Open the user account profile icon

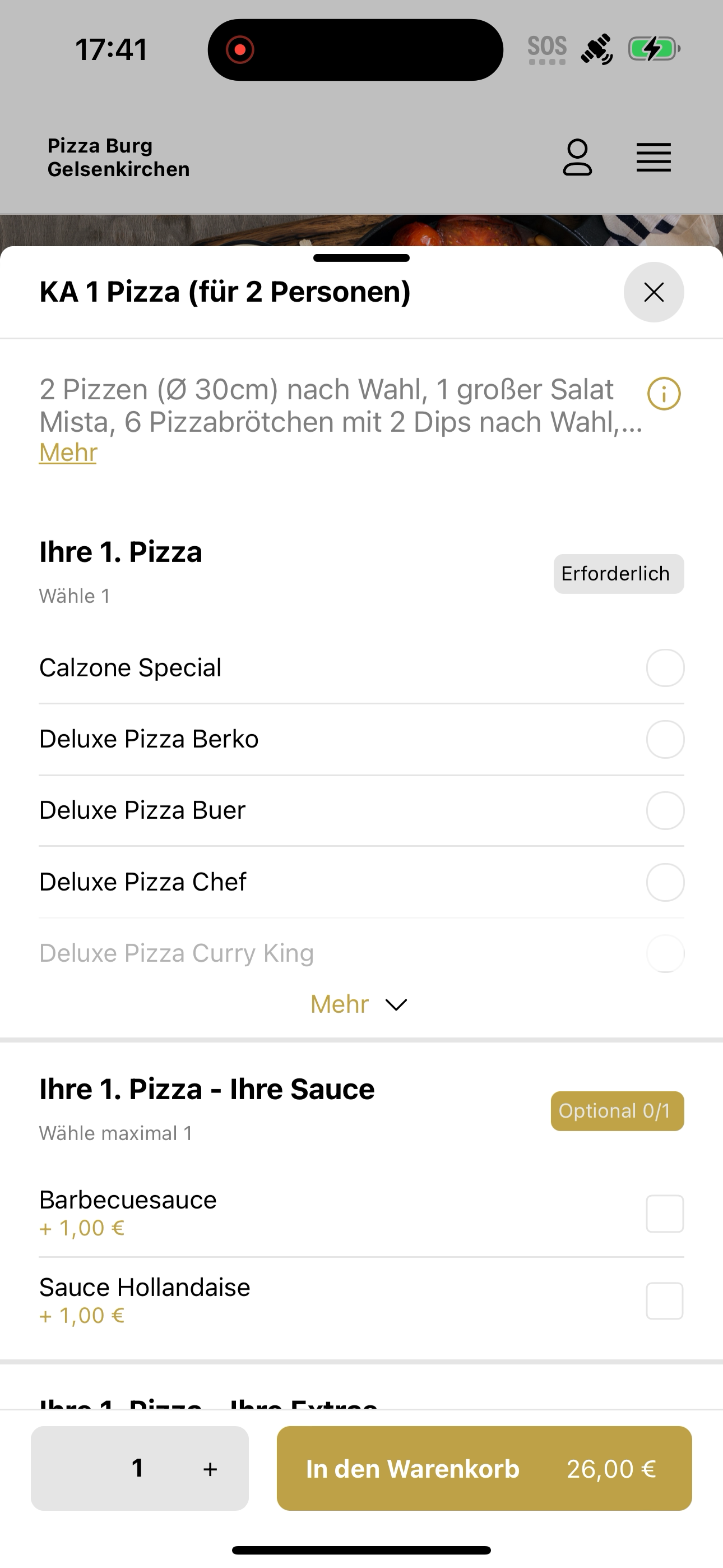[577, 158]
